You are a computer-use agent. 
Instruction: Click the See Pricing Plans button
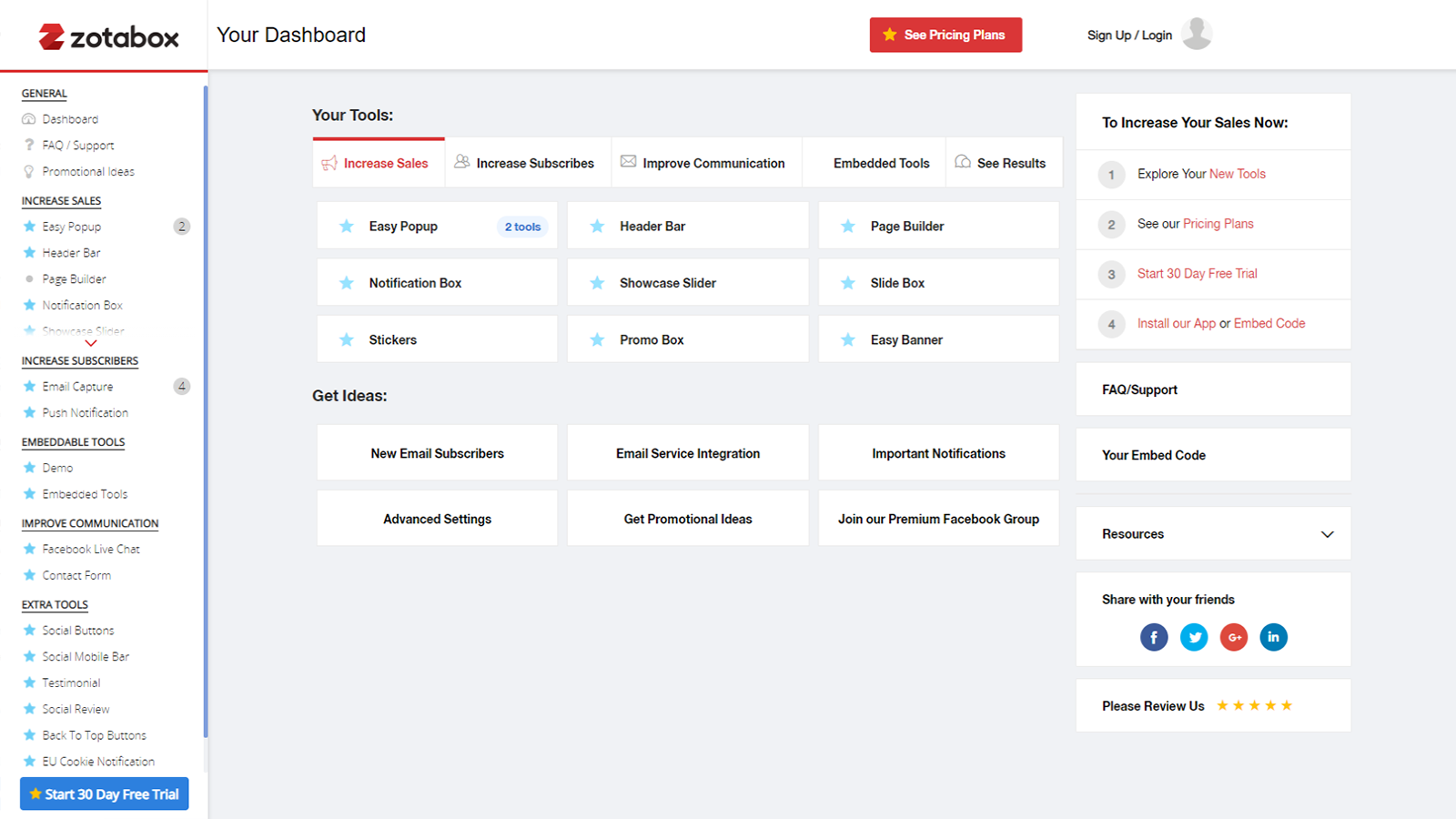pos(945,35)
